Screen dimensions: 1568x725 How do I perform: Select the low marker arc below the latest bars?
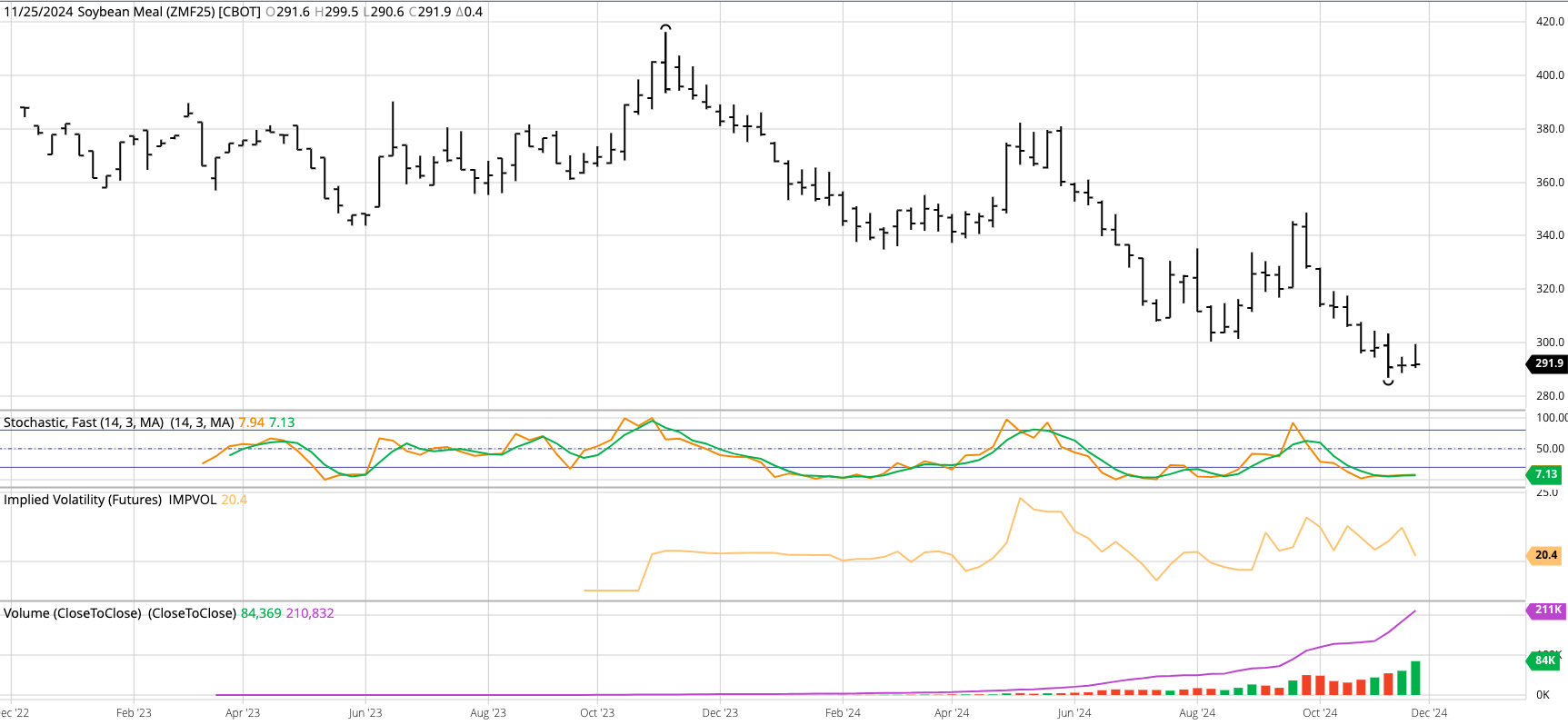1388,382
